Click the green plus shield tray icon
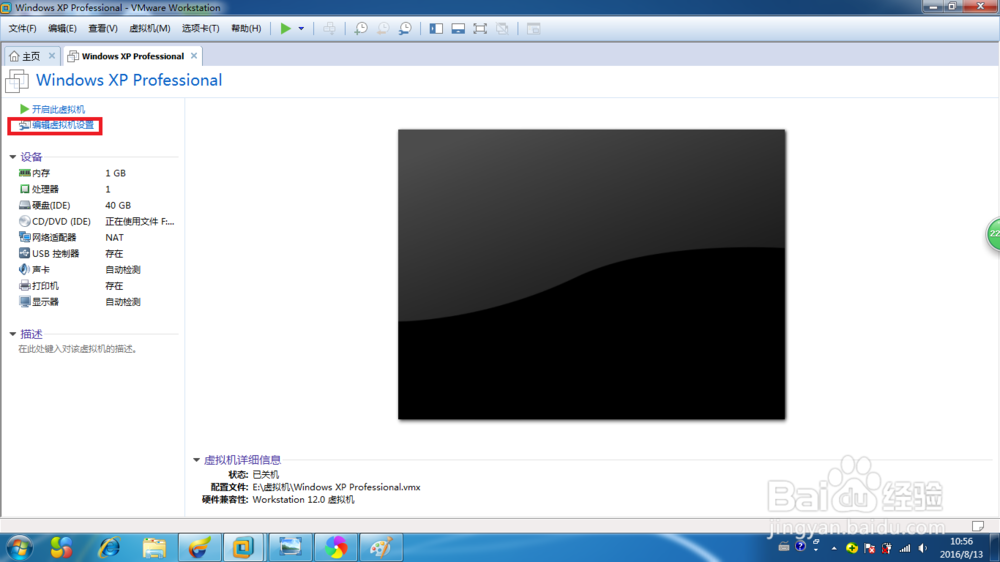 point(851,548)
